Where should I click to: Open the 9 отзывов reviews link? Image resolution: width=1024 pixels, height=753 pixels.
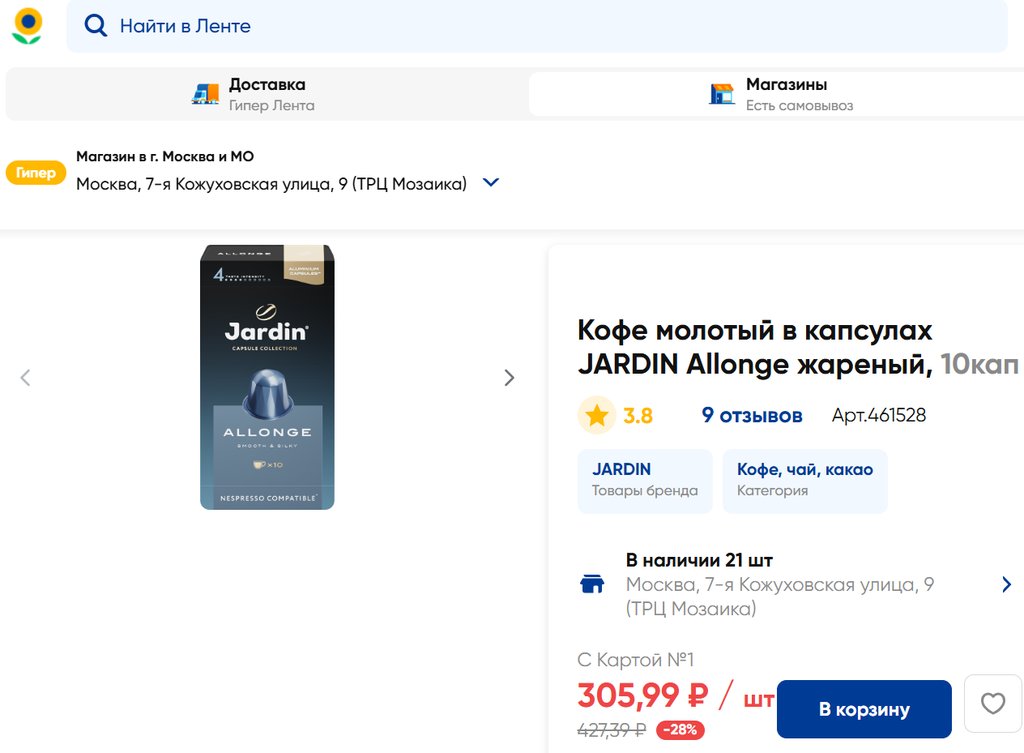(x=752, y=415)
